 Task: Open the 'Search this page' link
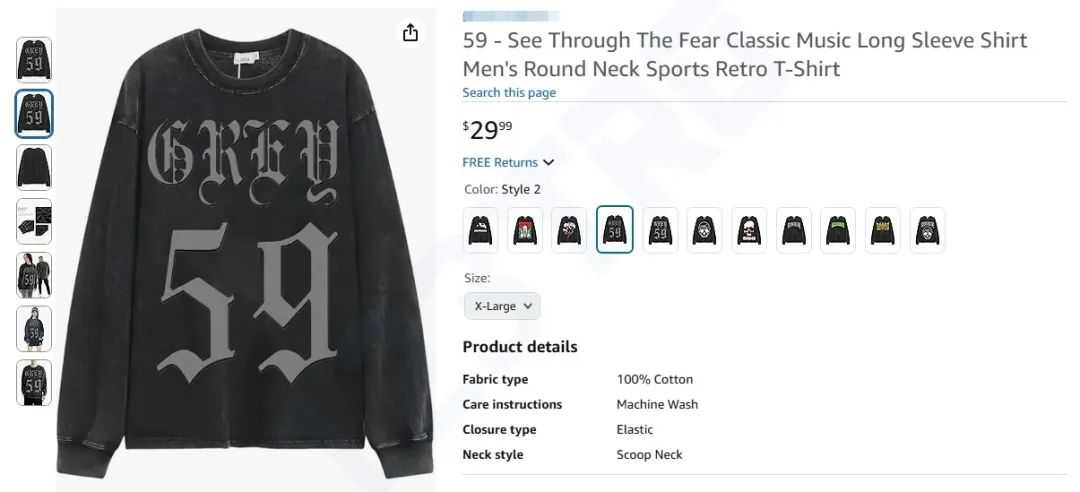click(x=509, y=93)
